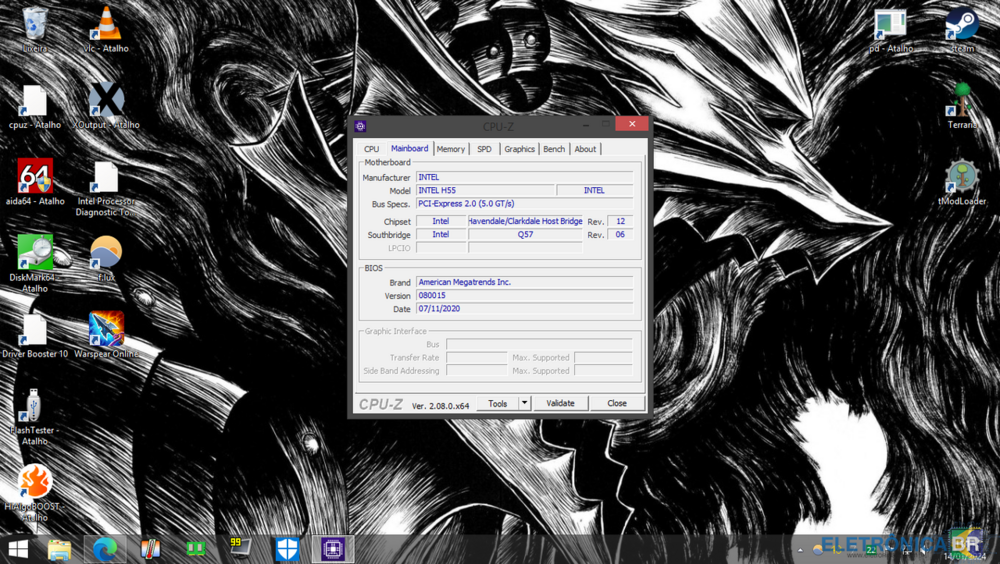
Task: Click the Close button at bottom of CPU-Z
Action: [x=616, y=403]
